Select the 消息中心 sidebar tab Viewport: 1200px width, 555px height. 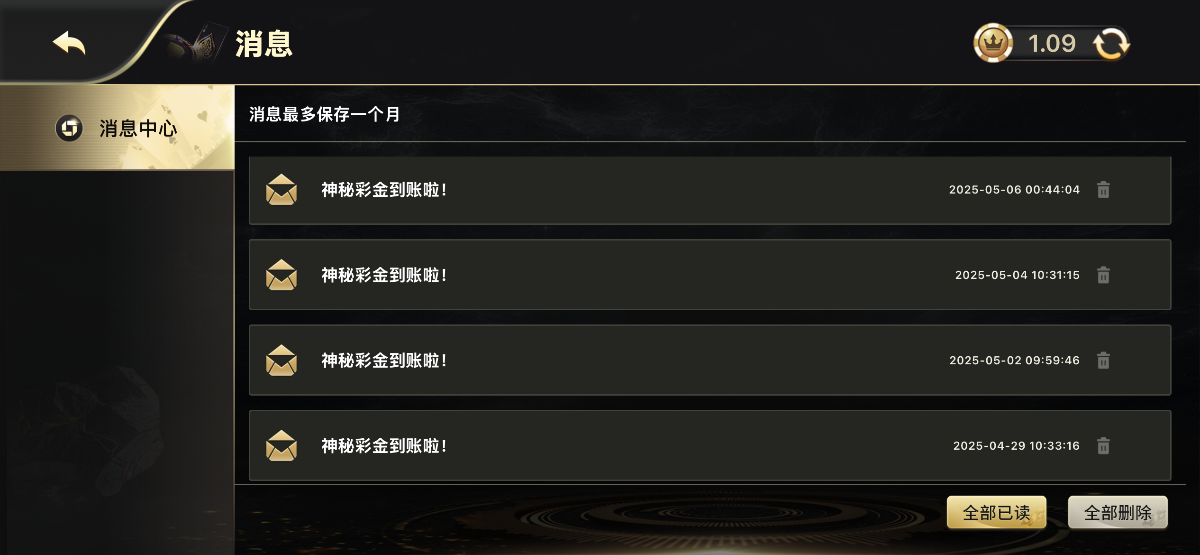point(117,128)
